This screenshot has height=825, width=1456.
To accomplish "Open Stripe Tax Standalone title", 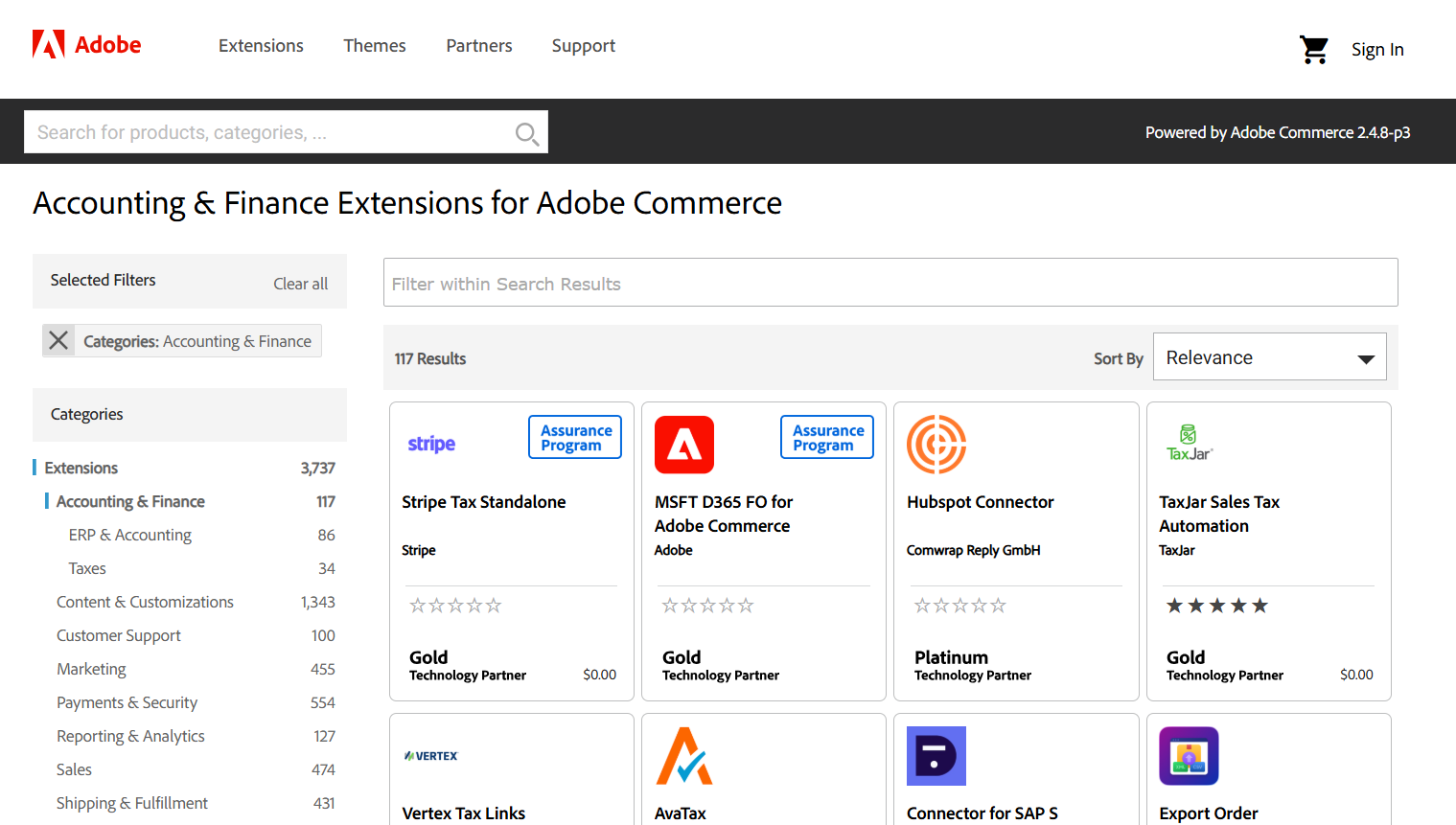I will point(484,502).
